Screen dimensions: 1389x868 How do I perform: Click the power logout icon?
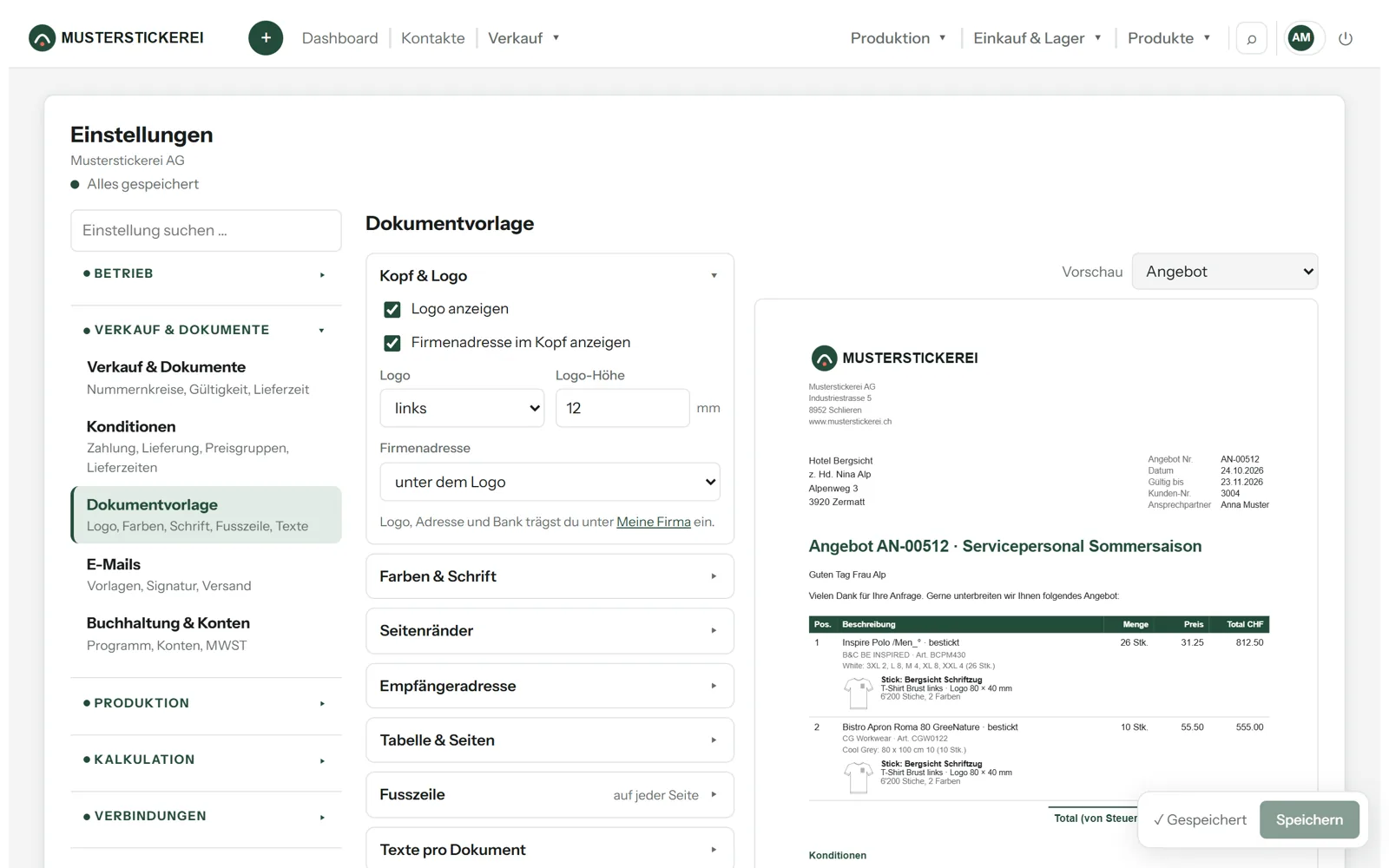1346,38
